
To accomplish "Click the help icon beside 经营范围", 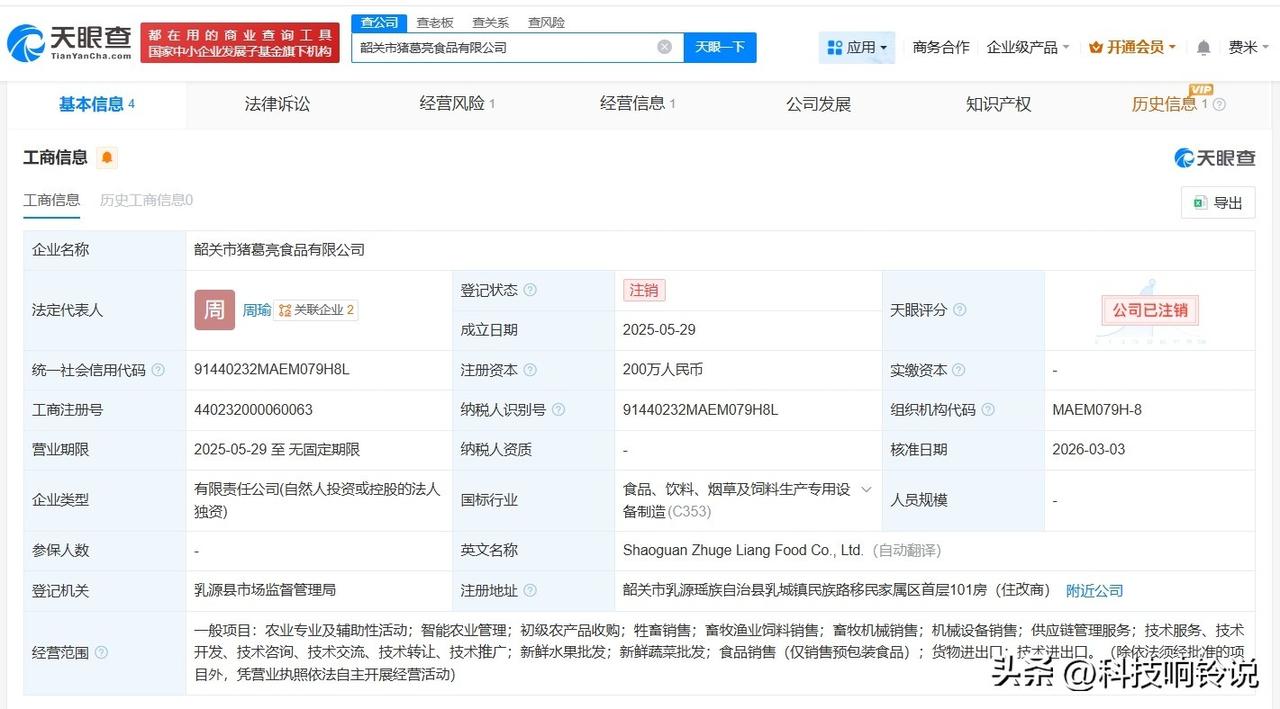I will tap(101, 653).
